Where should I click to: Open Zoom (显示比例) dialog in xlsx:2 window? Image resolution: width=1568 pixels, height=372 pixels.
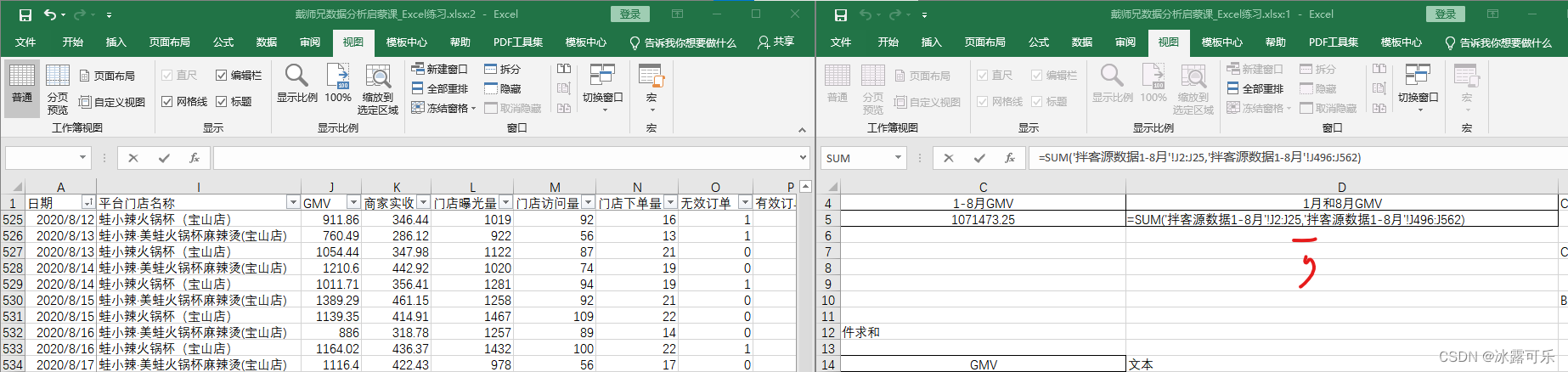coord(296,83)
